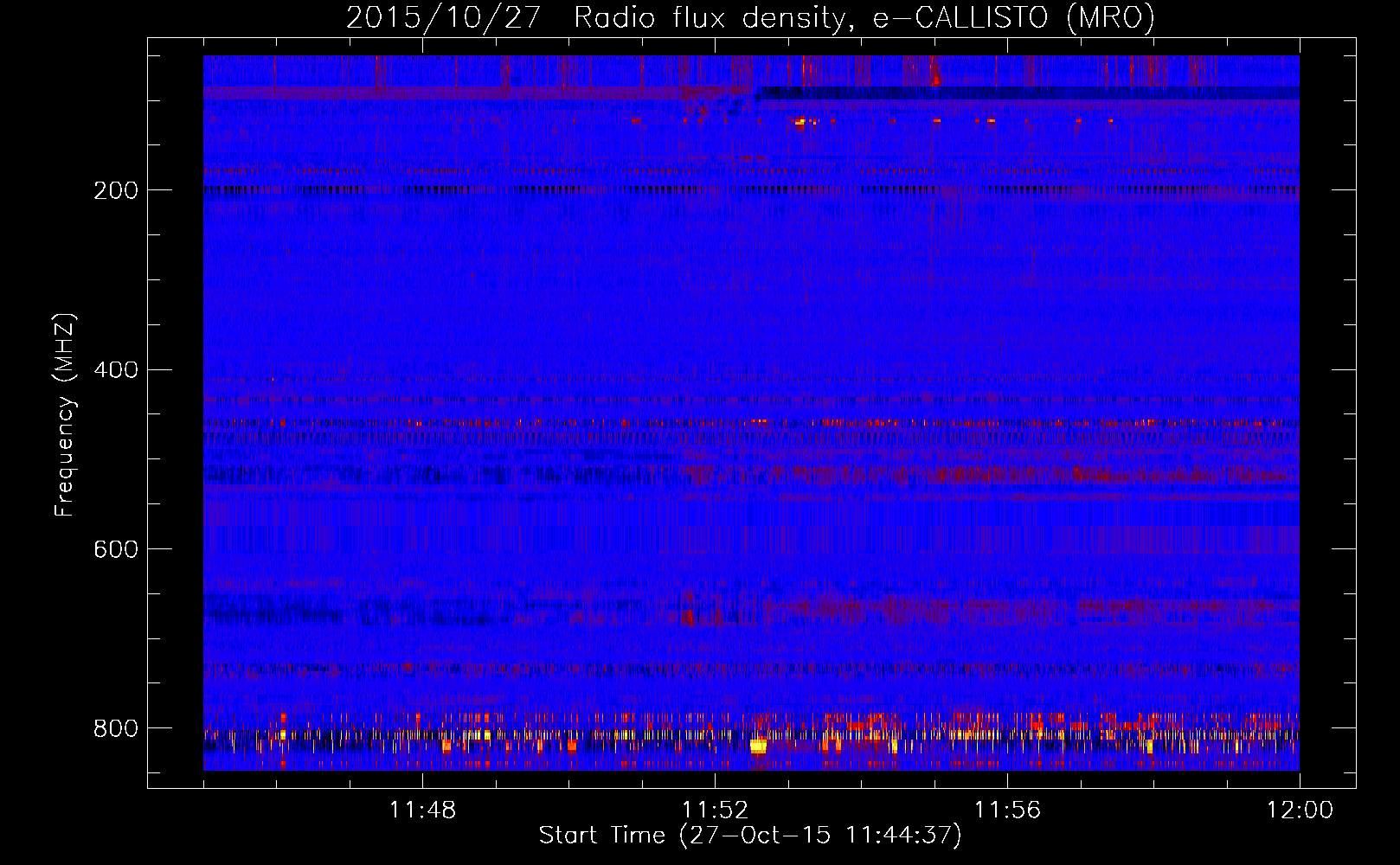Click the 200 frequency tick label

pos(116,190)
